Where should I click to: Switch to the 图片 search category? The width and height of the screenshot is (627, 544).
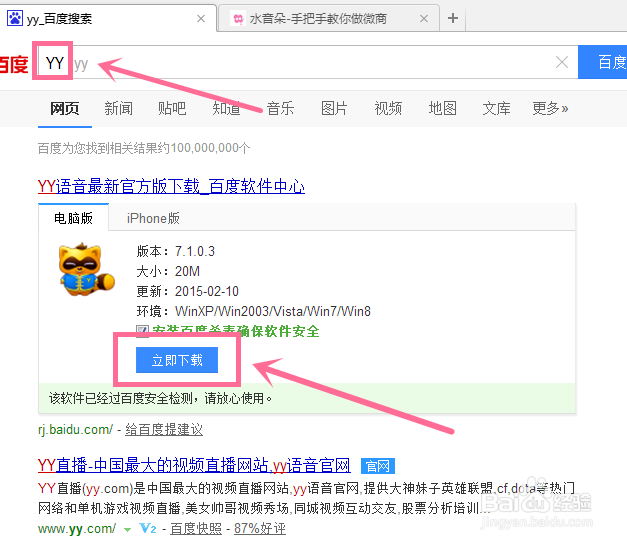point(334,108)
